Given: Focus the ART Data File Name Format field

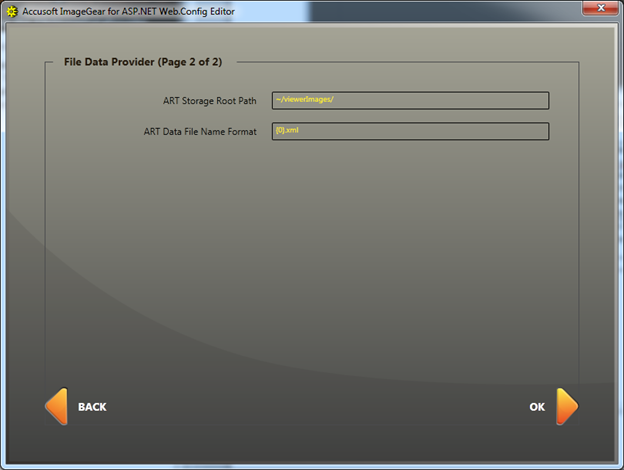Looking at the screenshot, I should pos(410,131).
